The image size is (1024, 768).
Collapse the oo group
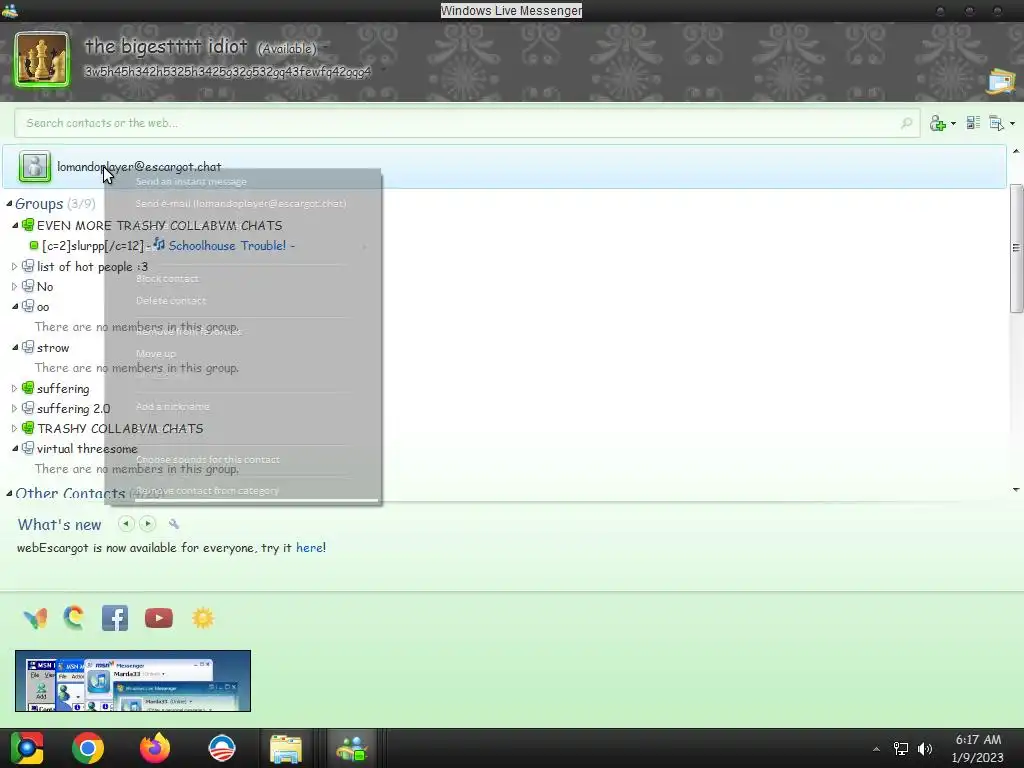click(14, 306)
